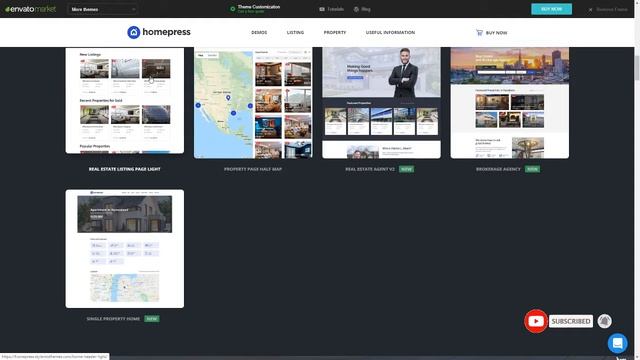Image resolution: width=640 pixels, height=360 pixels.
Task: Click the homepress house logo icon
Action: [133, 32]
